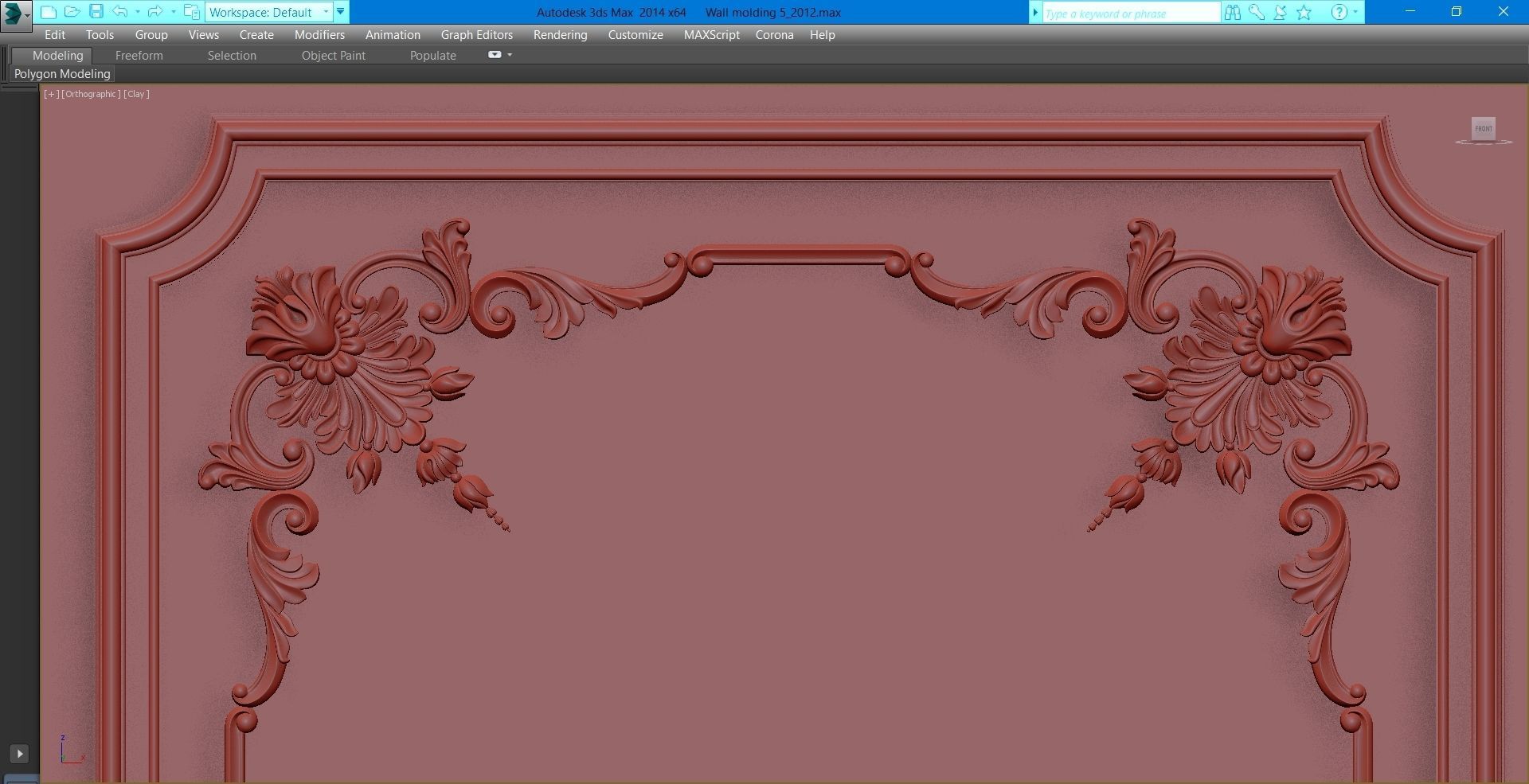Close the 3ds Max window
Viewport: 1529px width, 784px height.
pos(1504,11)
